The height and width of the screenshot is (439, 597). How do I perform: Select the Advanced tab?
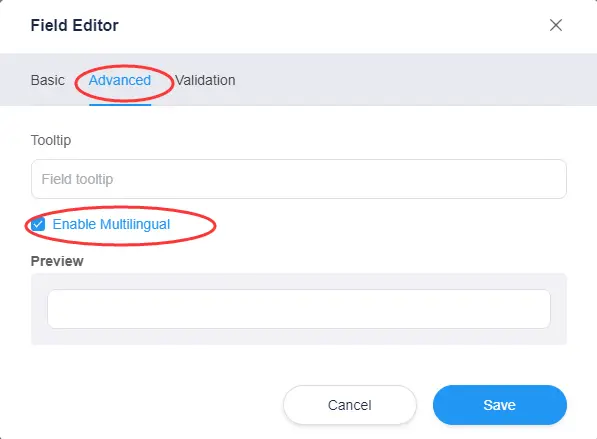tap(120, 80)
